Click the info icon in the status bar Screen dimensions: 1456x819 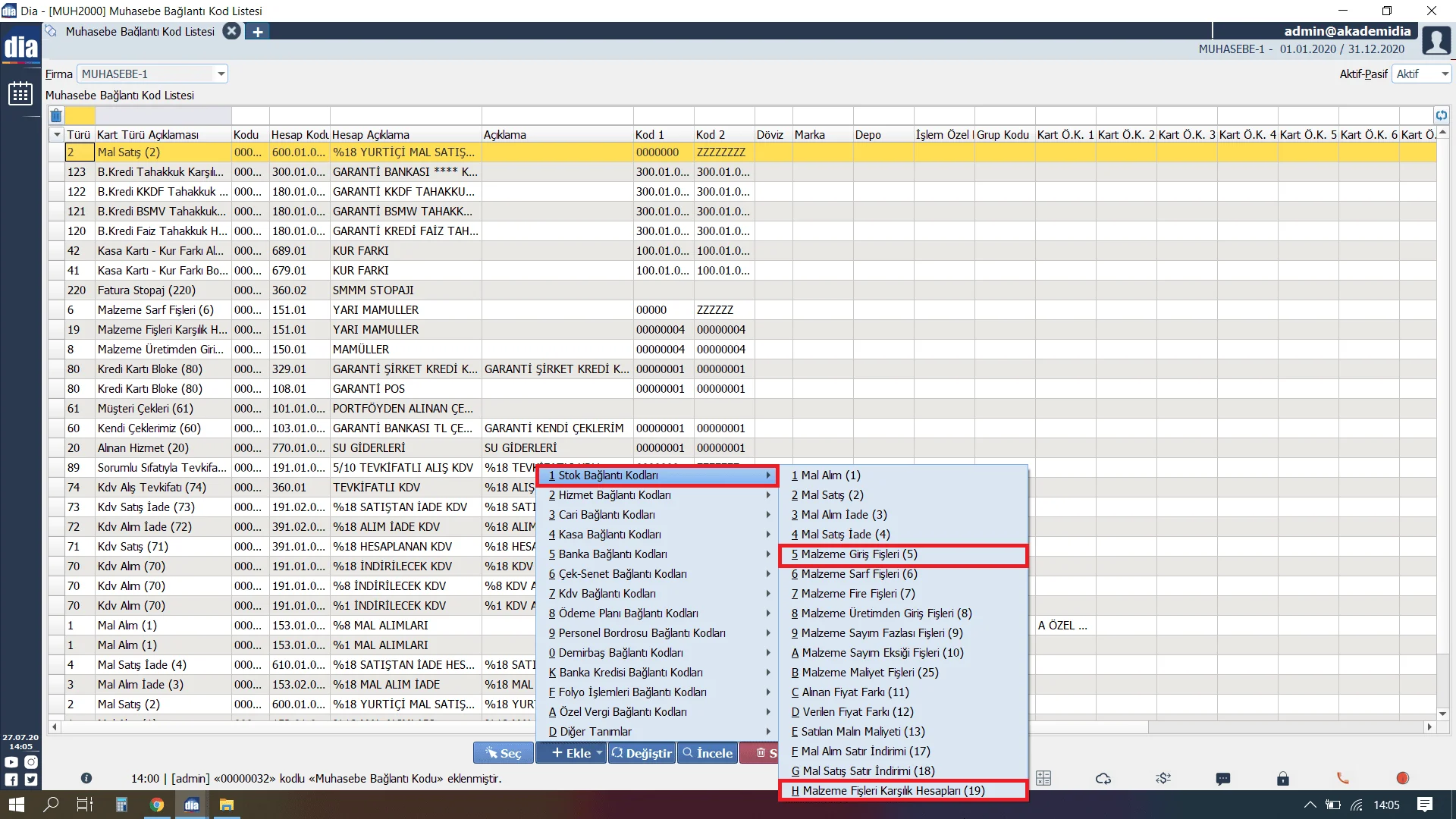coord(86,778)
